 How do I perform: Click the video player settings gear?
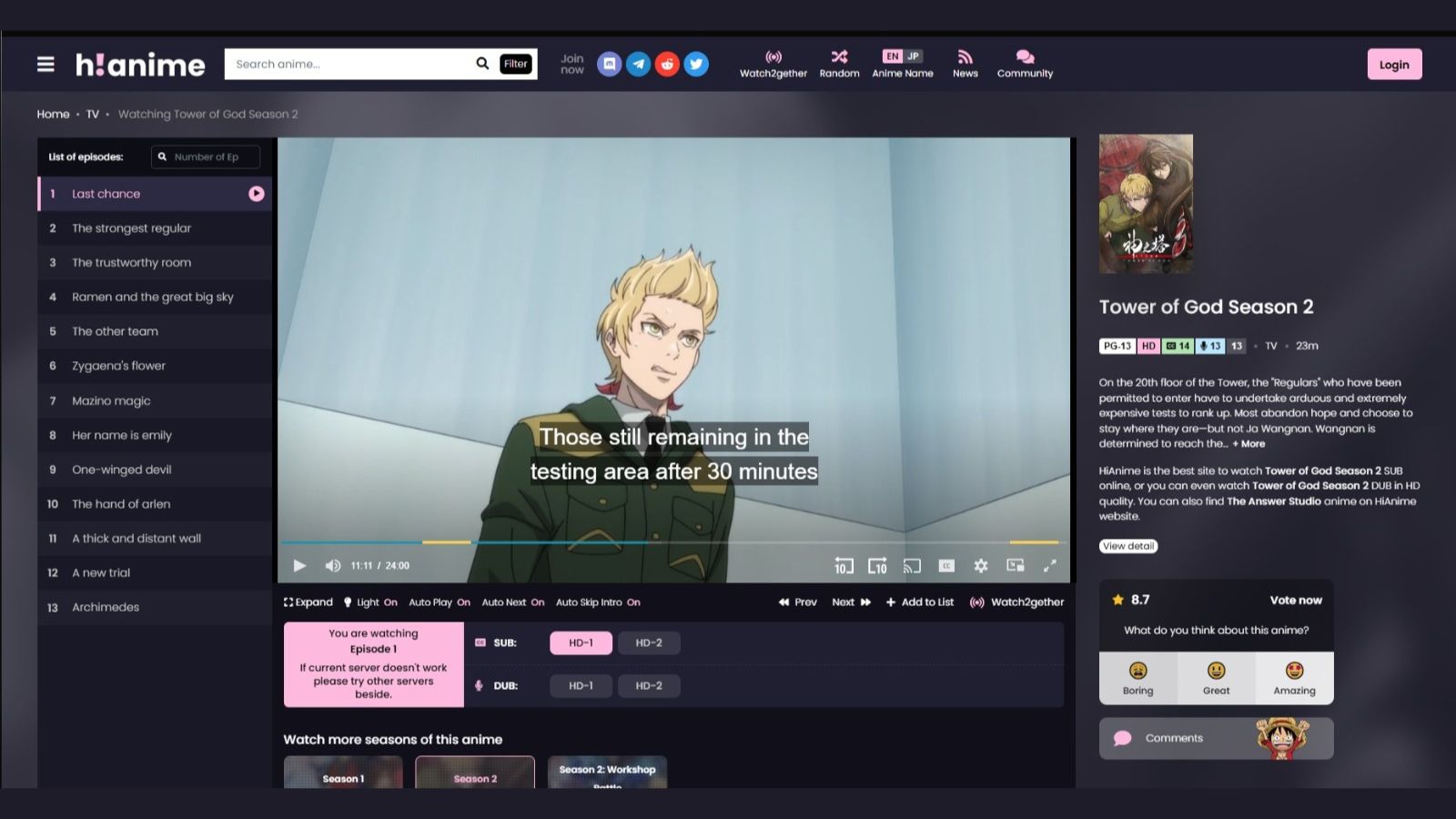coord(980,566)
